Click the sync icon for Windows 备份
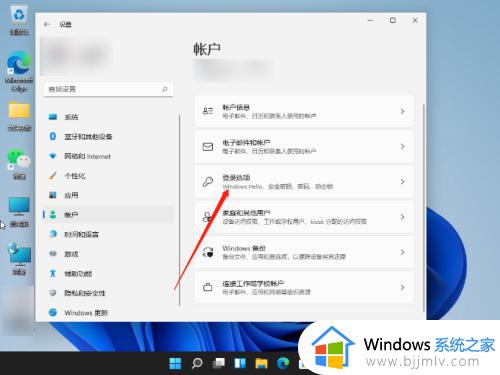This screenshot has height=375, width=500. point(208,252)
